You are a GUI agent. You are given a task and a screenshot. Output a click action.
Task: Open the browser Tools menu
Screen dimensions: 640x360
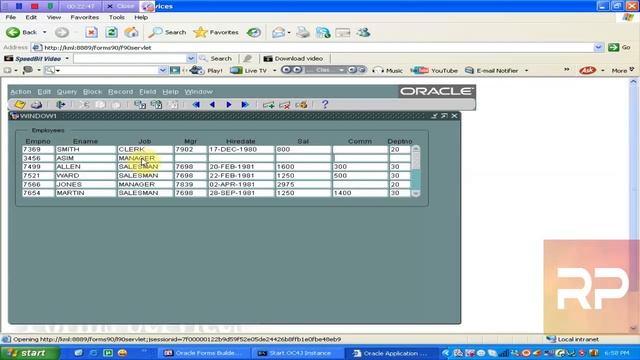click(116, 18)
